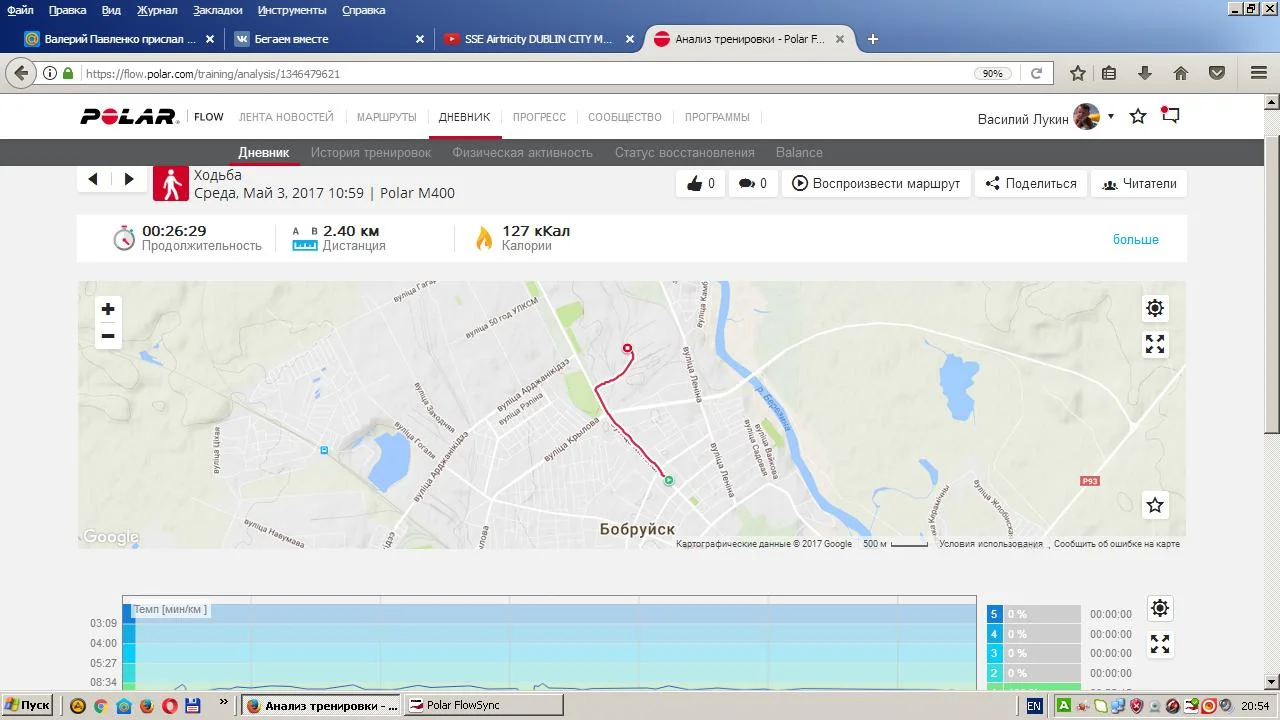Click the Поделиться share button
The width and height of the screenshot is (1280, 720).
1031,184
